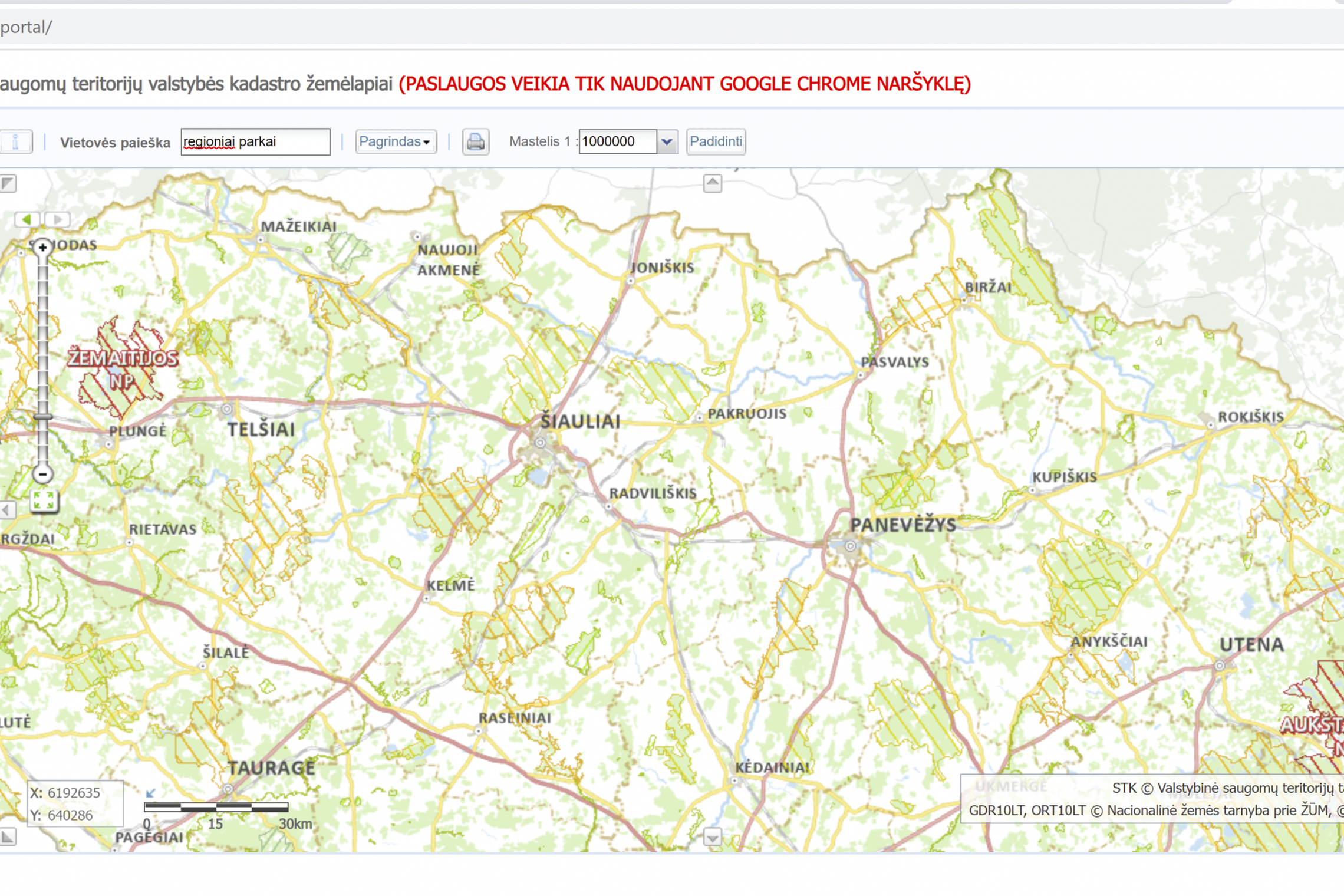Click the ŠIAULIAI city label
1344x896 pixels.
[581, 421]
